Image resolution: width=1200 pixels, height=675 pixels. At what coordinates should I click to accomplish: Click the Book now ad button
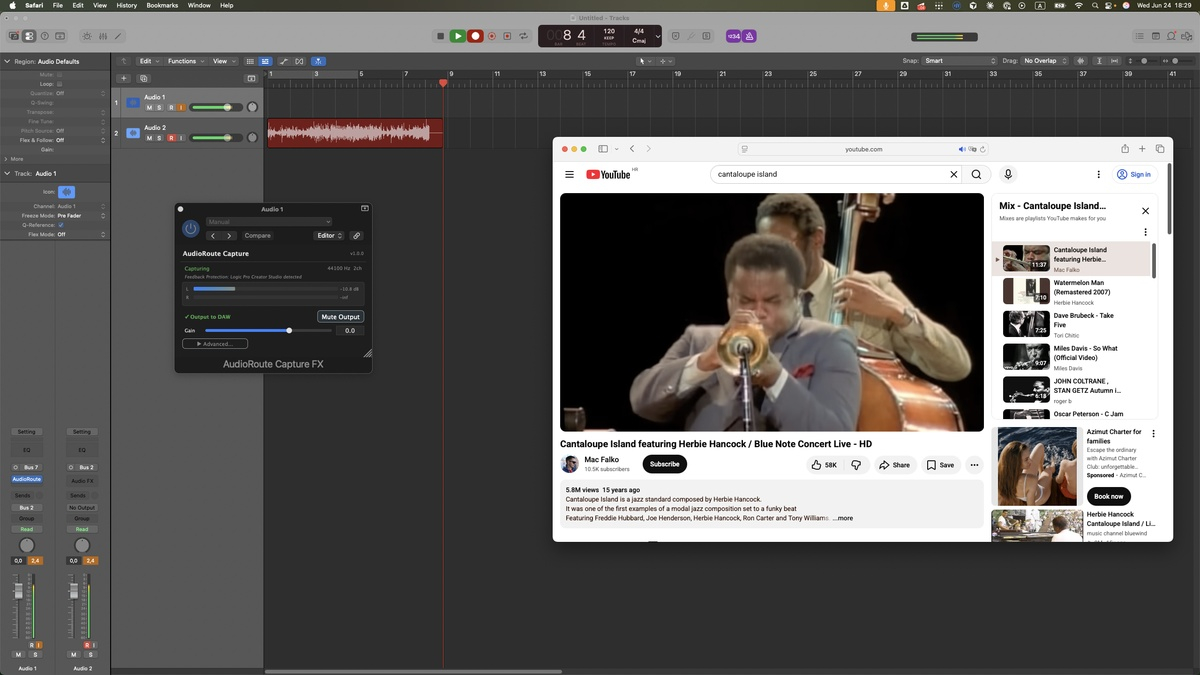[x=1108, y=496]
